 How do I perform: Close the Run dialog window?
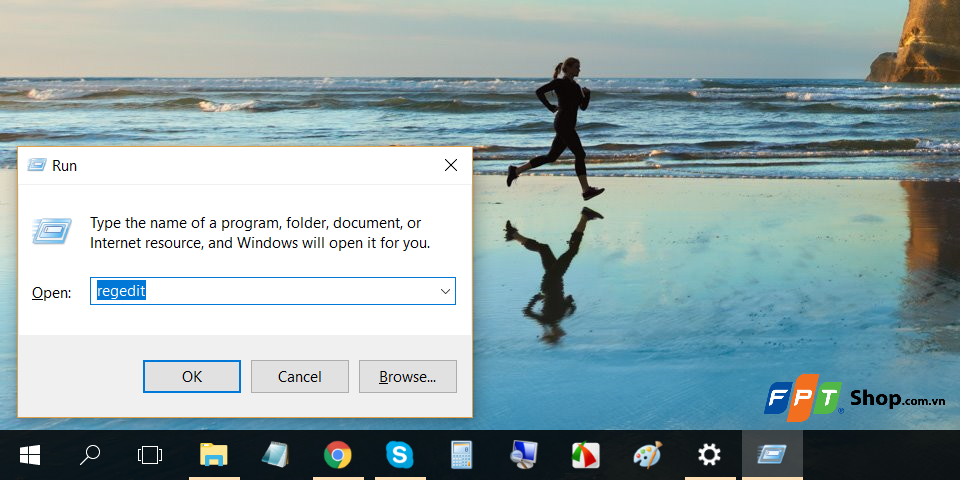click(x=451, y=165)
